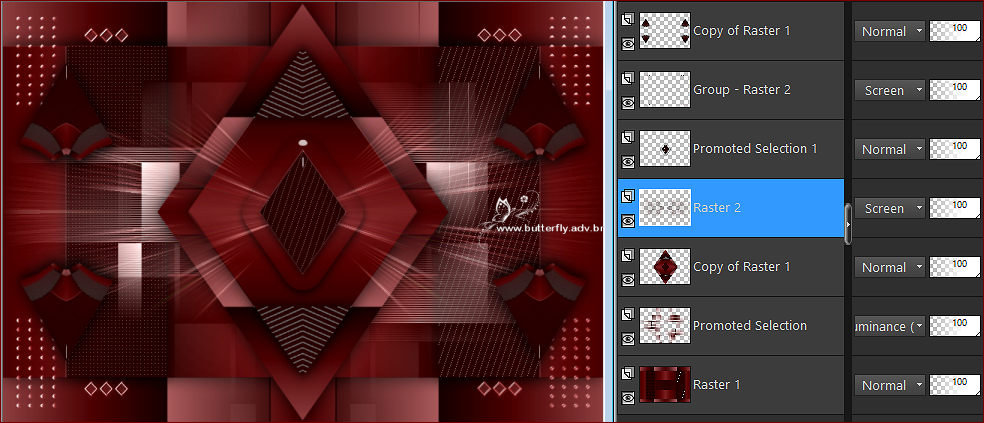Select 'Copy of Raster 1' beside triangles thumbnail
The image size is (984, 423).
(742, 30)
